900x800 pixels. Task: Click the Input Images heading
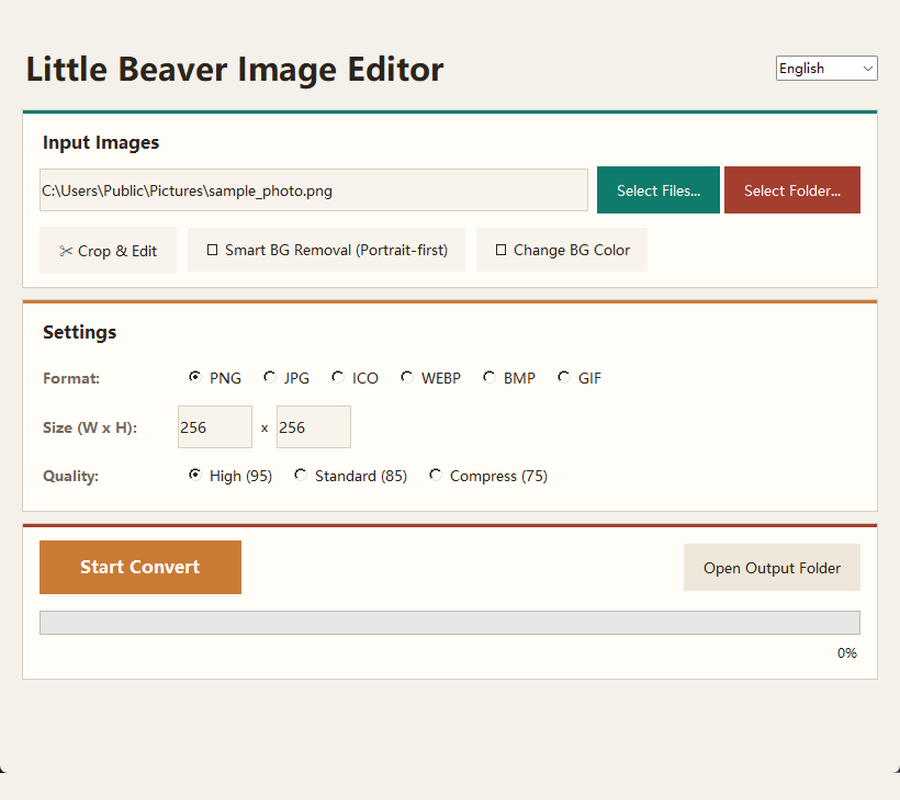101,142
